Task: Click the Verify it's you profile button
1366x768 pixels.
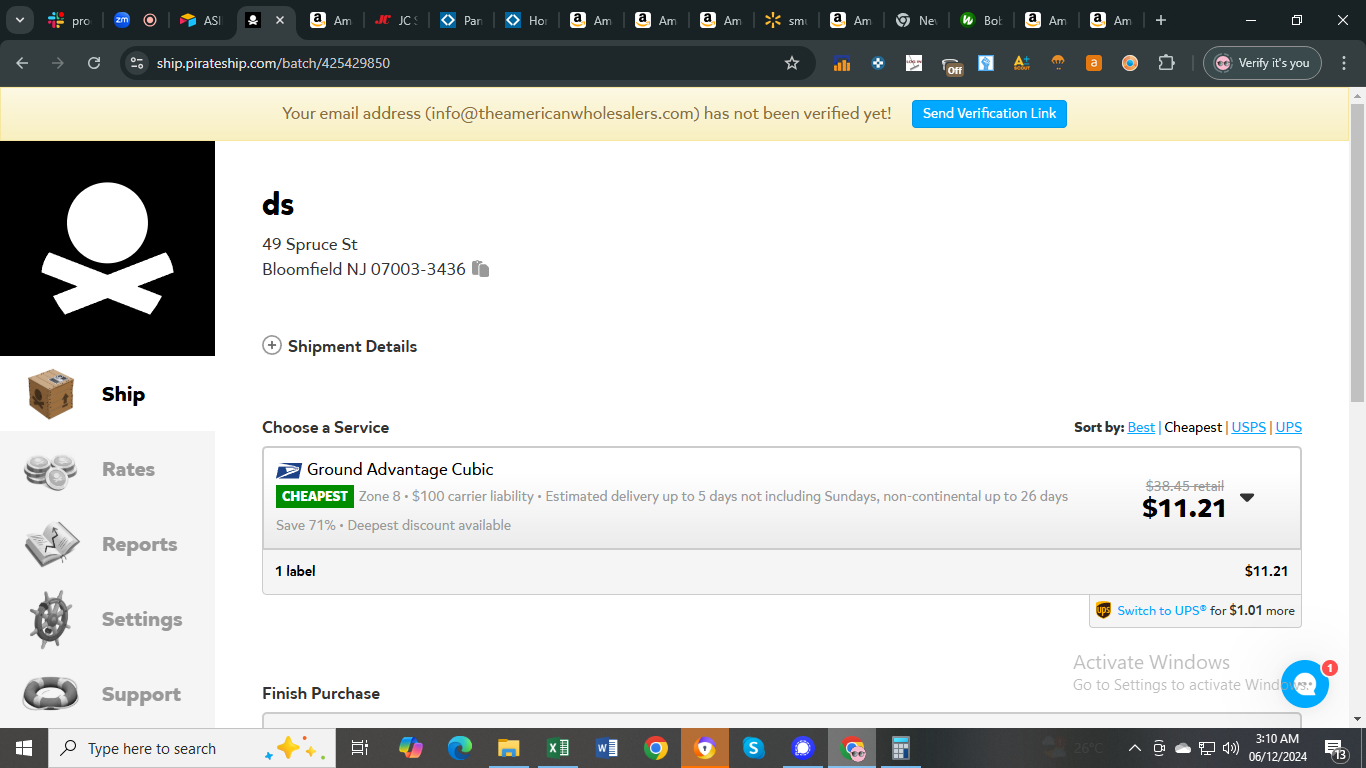Action: (x=1262, y=63)
